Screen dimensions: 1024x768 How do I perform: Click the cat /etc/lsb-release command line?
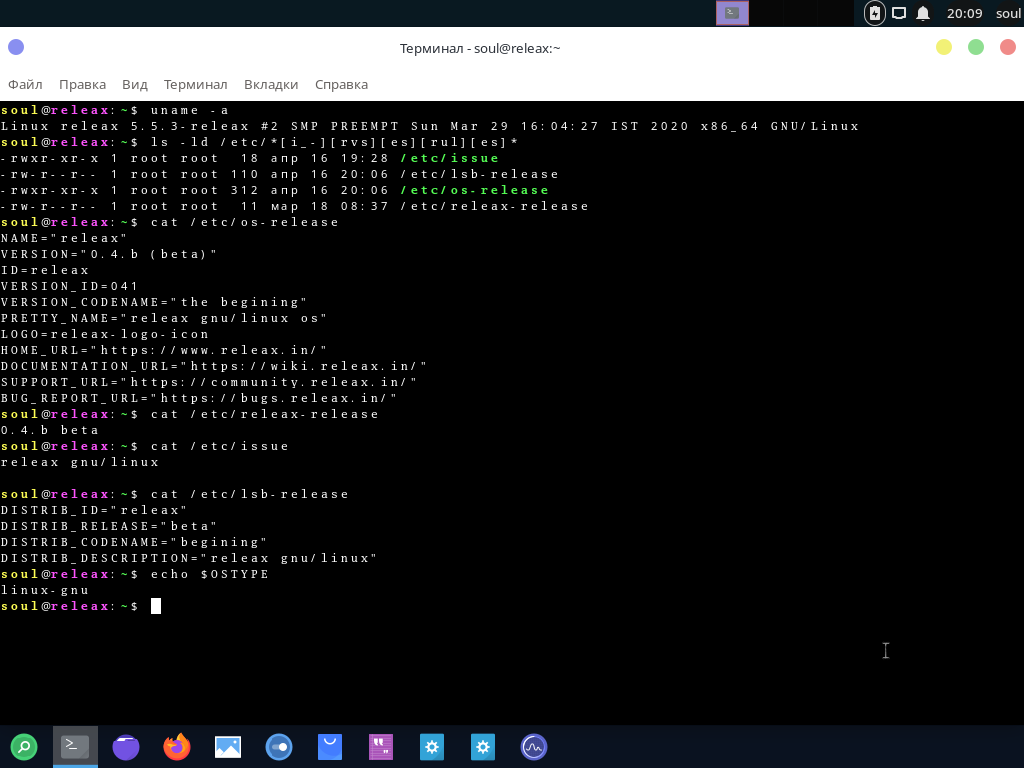(174, 494)
